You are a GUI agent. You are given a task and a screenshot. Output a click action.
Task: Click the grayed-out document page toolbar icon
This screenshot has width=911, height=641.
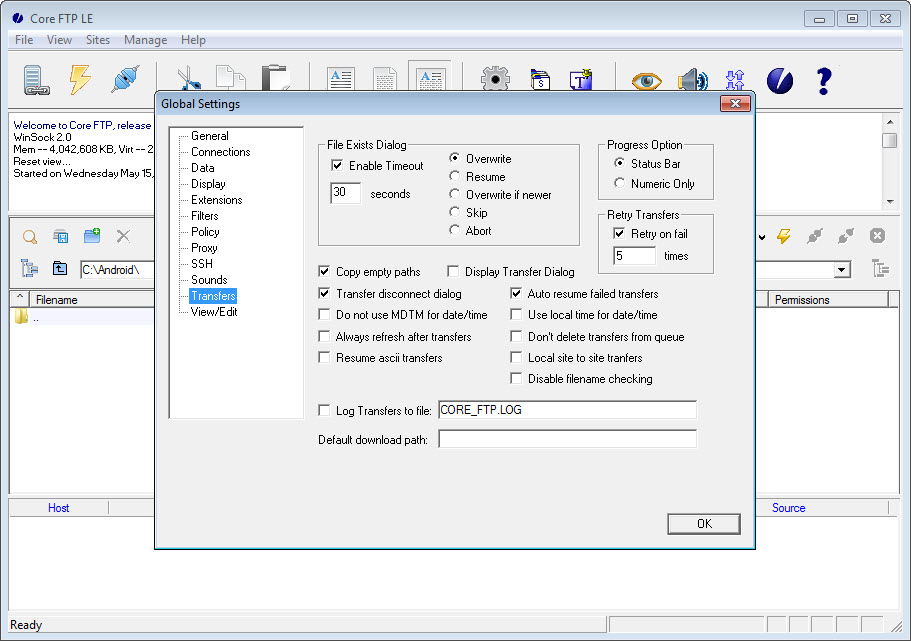385,79
